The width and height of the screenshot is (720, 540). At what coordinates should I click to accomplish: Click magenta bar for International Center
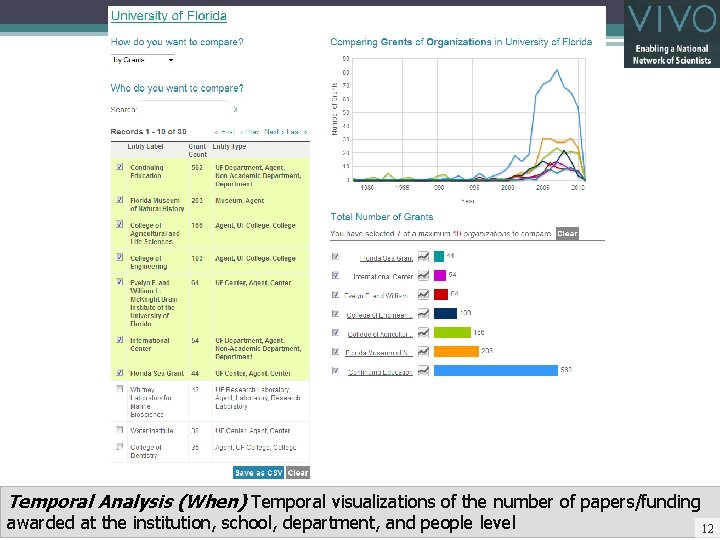click(x=440, y=276)
